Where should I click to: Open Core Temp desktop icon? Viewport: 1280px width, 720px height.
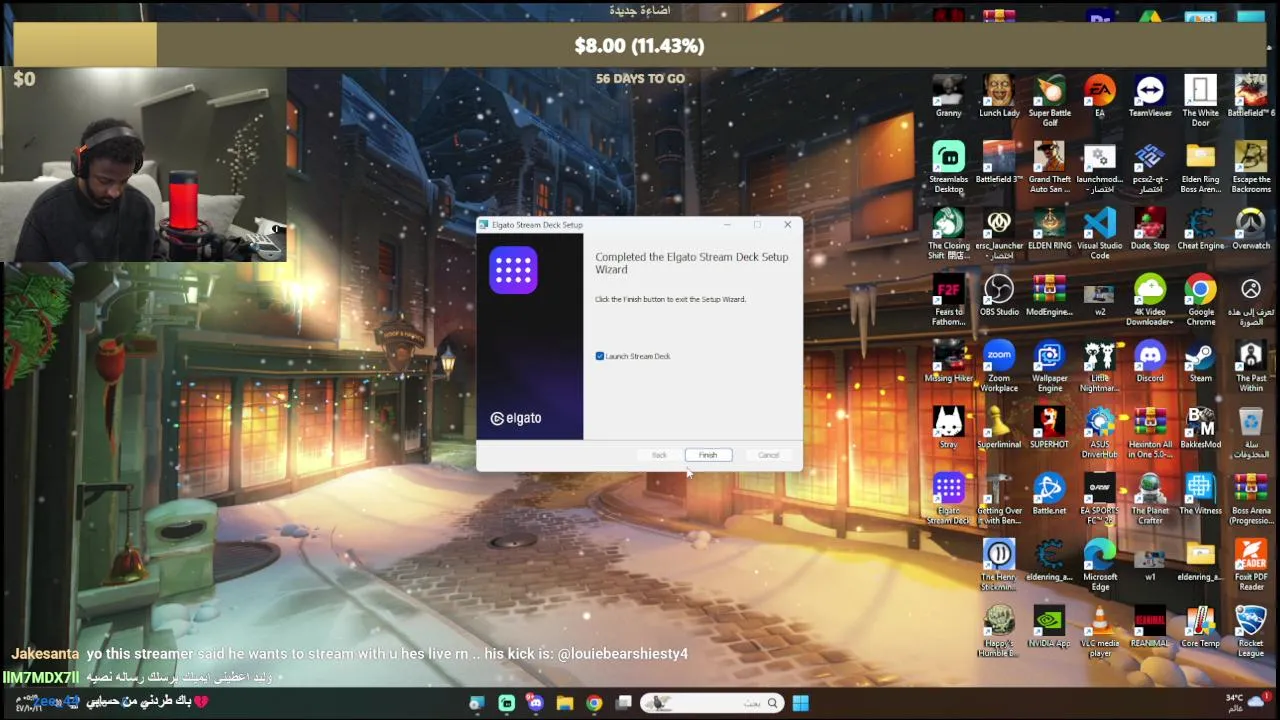click(x=1200, y=627)
